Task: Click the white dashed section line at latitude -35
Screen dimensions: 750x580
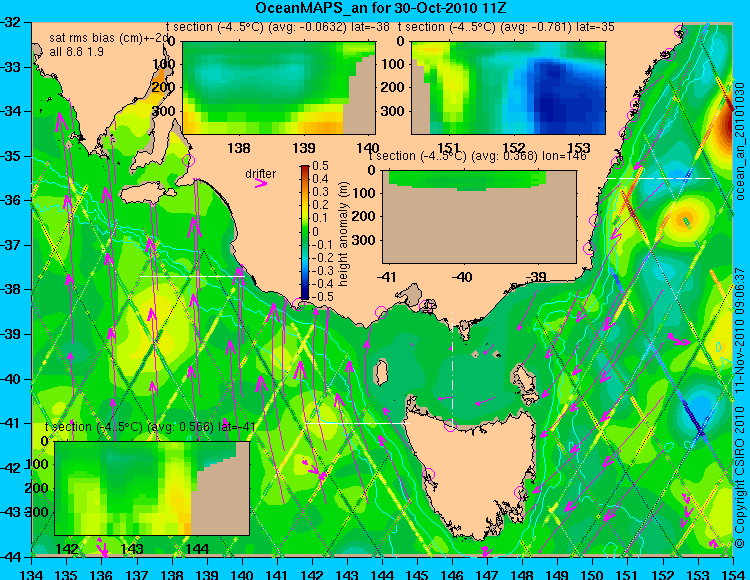Action: 660,178
